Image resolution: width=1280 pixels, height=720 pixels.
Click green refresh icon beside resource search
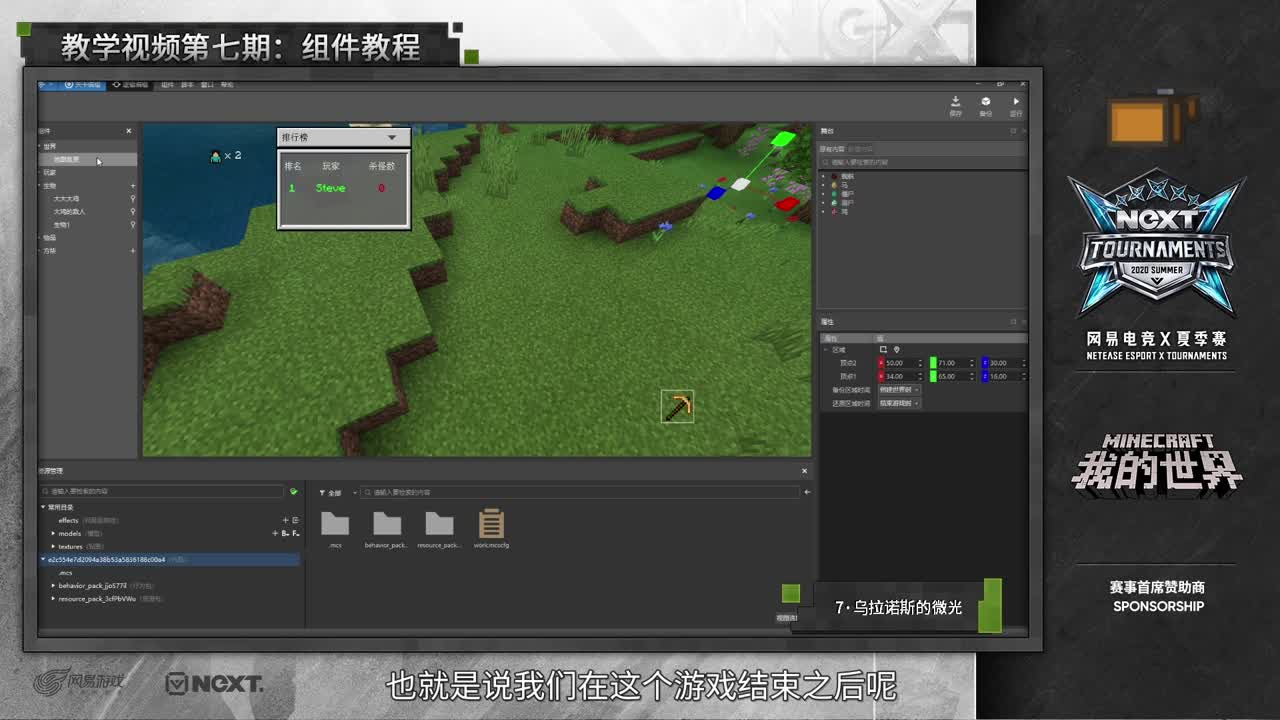(x=293, y=491)
